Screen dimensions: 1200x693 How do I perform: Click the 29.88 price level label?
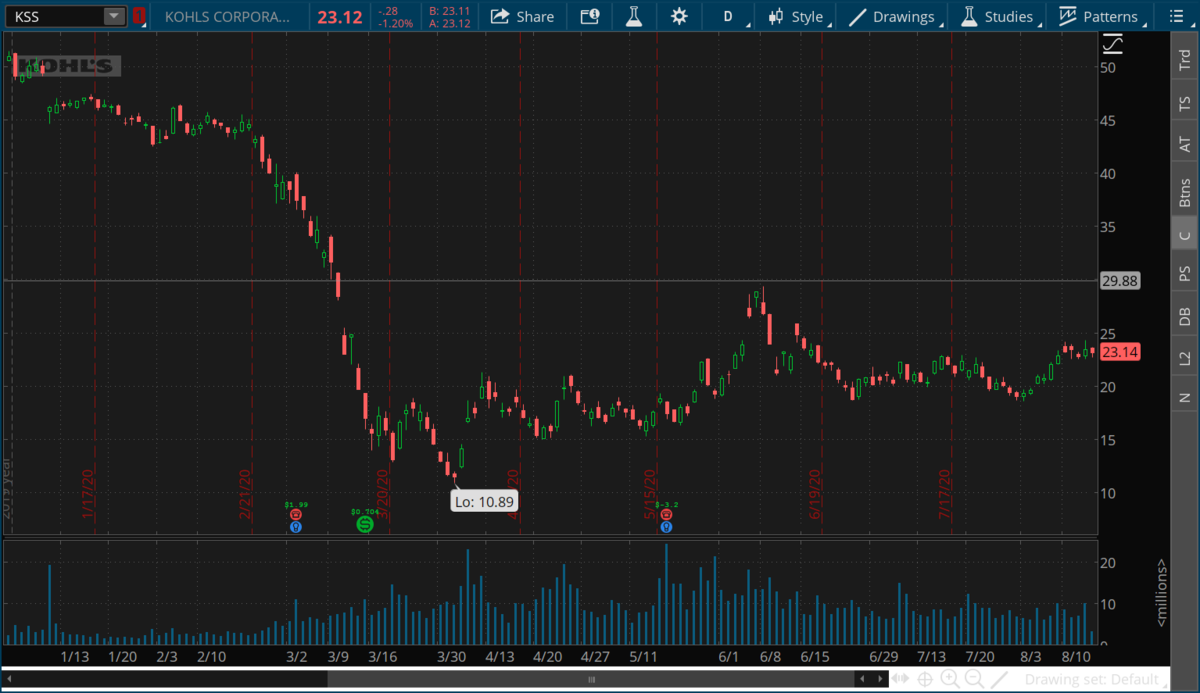point(1120,281)
